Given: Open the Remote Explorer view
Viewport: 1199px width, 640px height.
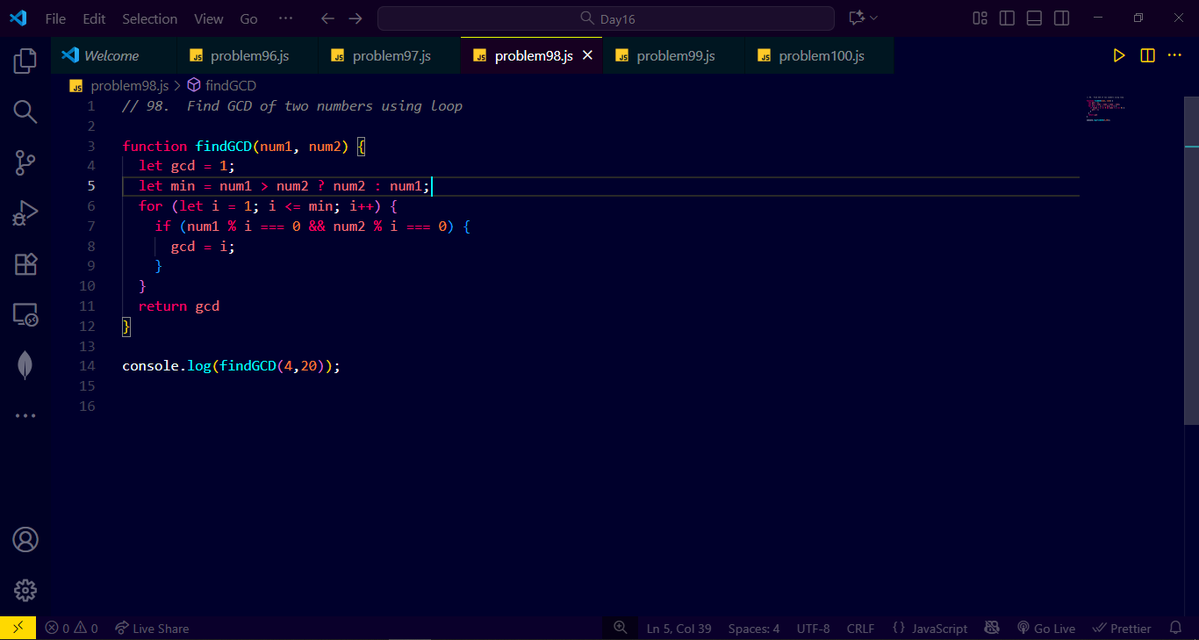Looking at the screenshot, I should pos(25,314).
